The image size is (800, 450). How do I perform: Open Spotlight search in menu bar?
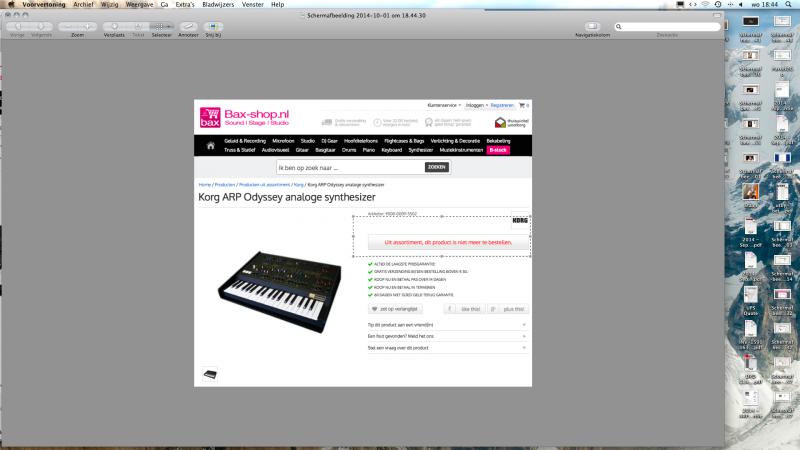pyautogui.click(x=788, y=4)
